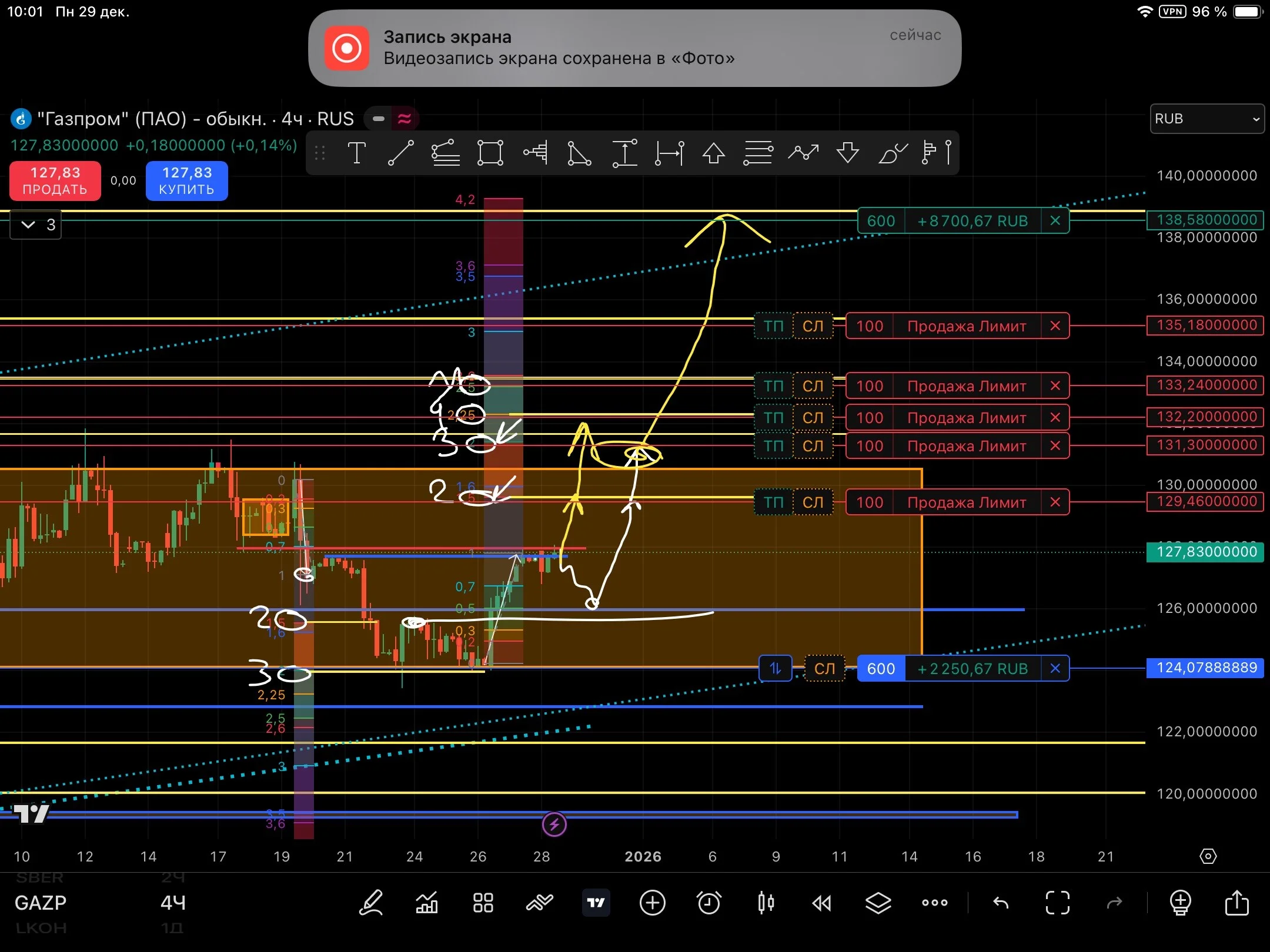The height and width of the screenshot is (952, 1270).
Task: Open the Indicators chart icon
Action: point(427,903)
